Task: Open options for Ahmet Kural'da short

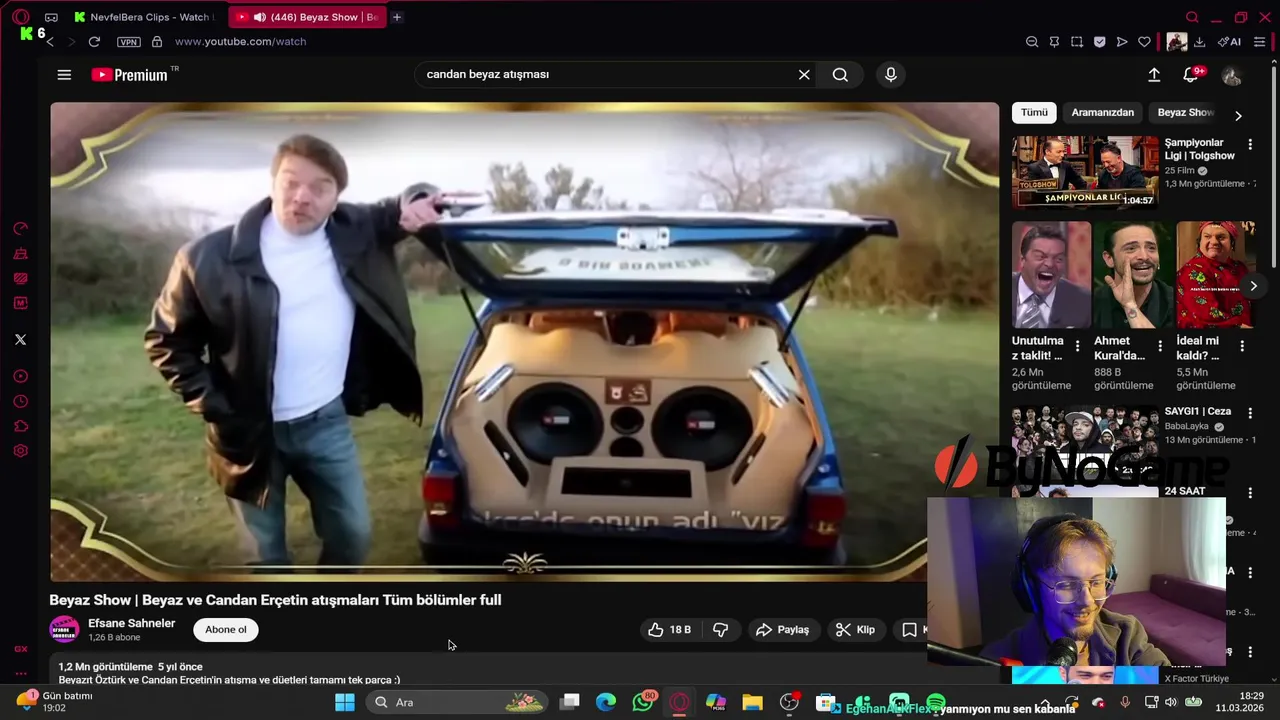Action: click(1160, 347)
